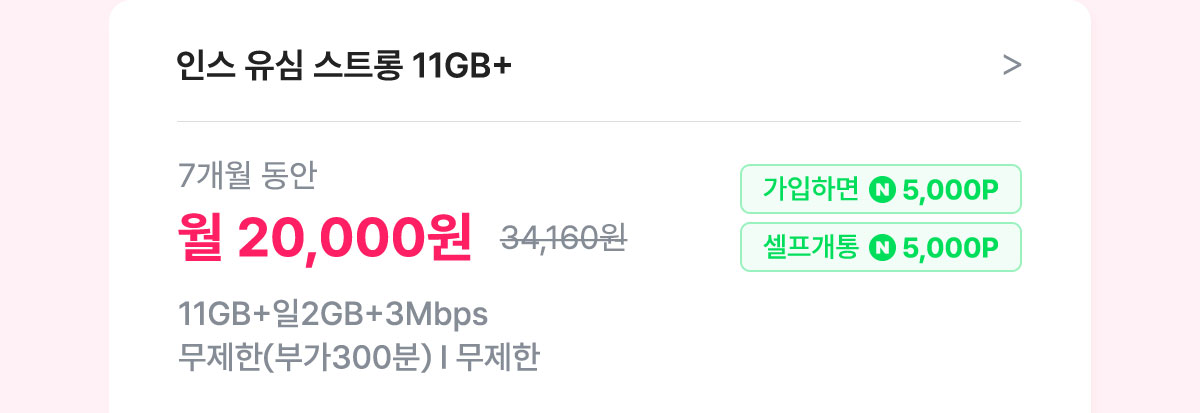Click the 5,000P text in 가입하면 badge
Image resolution: width=1200 pixels, height=413 pixels.
tap(951, 189)
